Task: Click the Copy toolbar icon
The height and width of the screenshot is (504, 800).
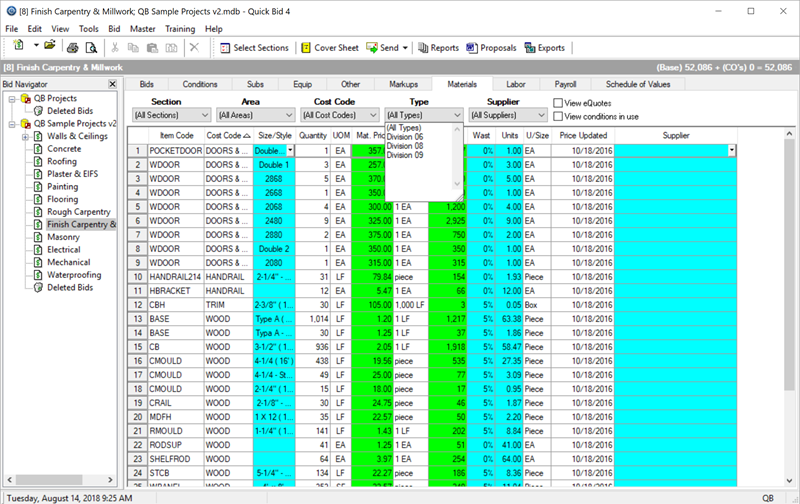Action: tap(133, 48)
